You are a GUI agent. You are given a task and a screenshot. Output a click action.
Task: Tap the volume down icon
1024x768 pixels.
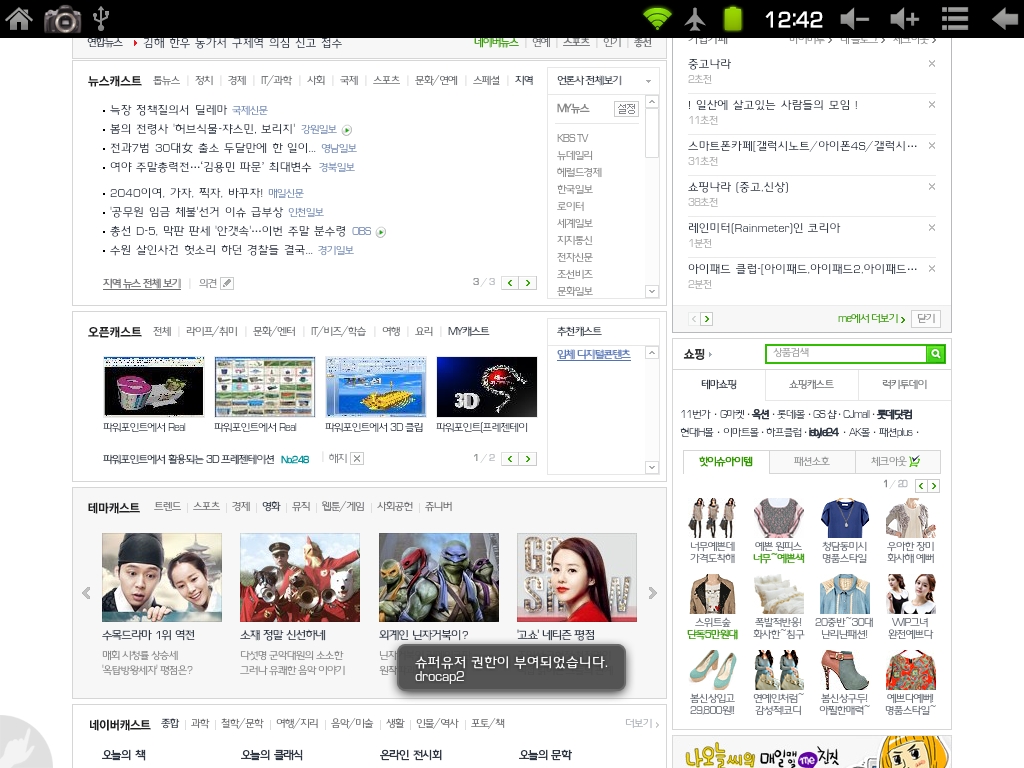pos(854,19)
